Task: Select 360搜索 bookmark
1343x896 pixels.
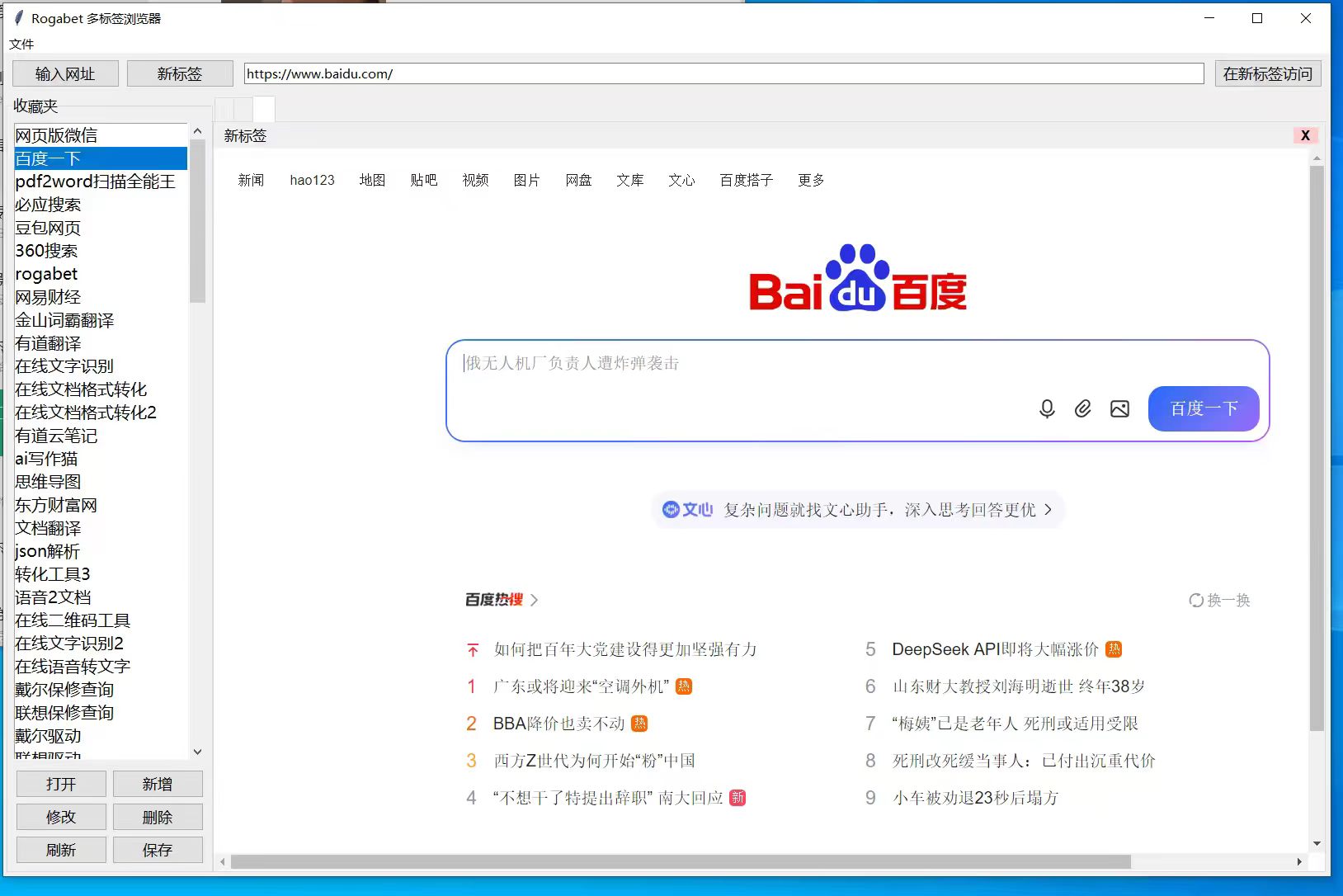Action: [x=101, y=251]
